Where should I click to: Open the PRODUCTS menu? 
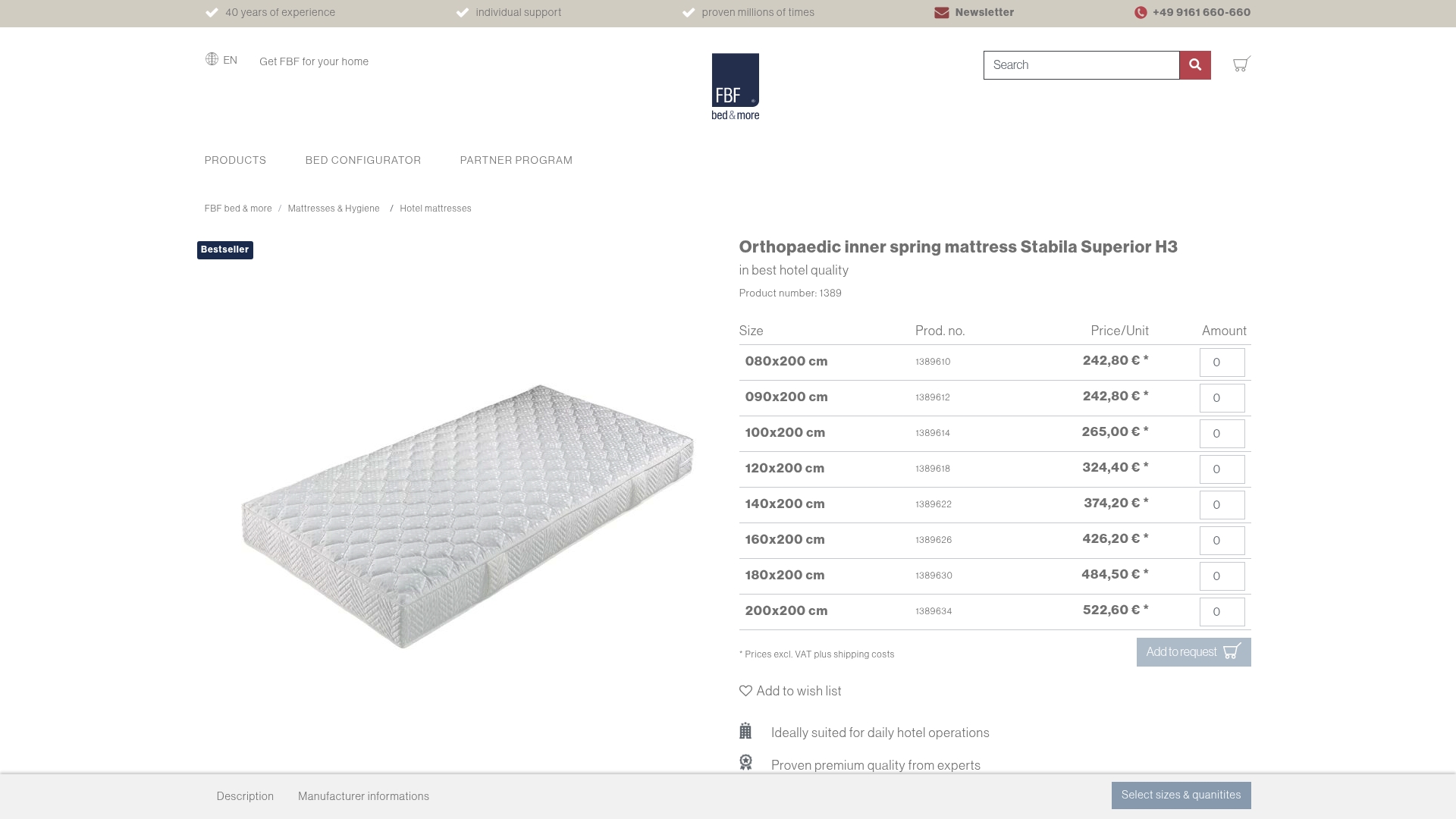pyautogui.click(x=235, y=161)
